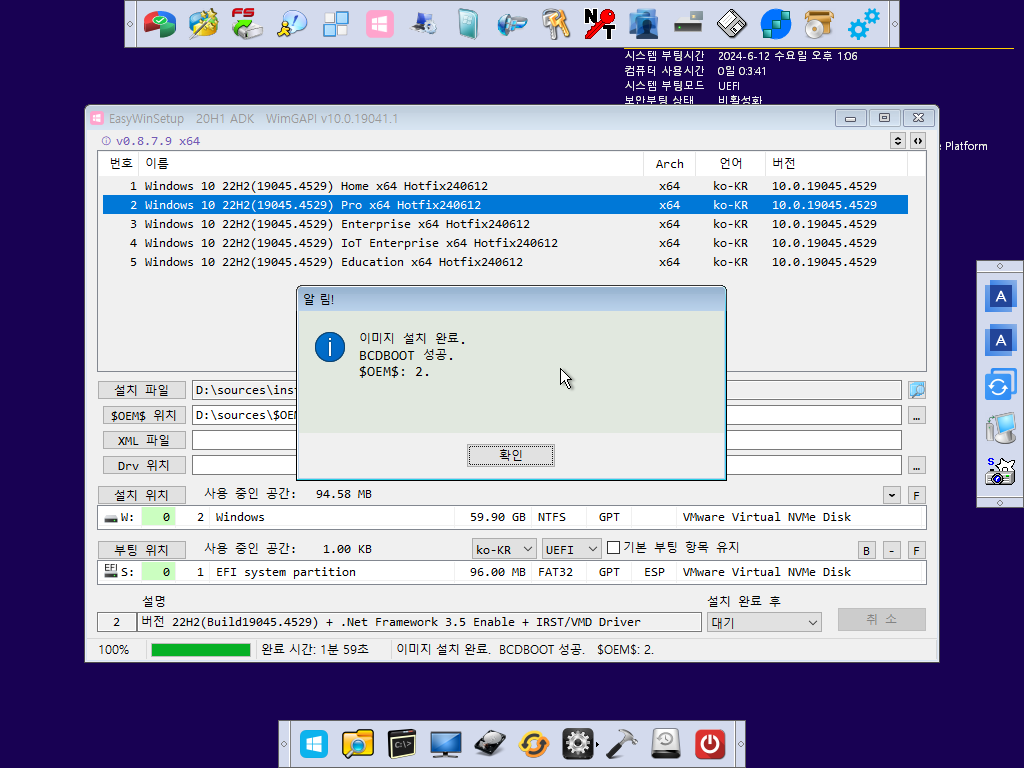Open the hard disk drive tool
The height and width of the screenshot is (768, 1024).
click(490, 744)
